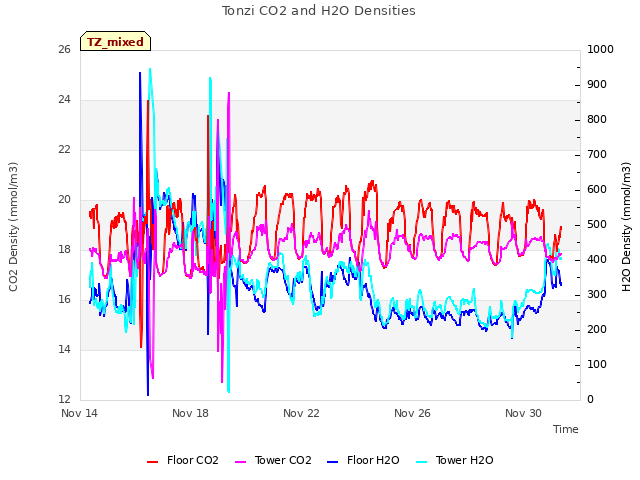The height and width of the screenshot is (480, 640).
Task: Click the 14 value on CO2 axis
Action: 64,349
